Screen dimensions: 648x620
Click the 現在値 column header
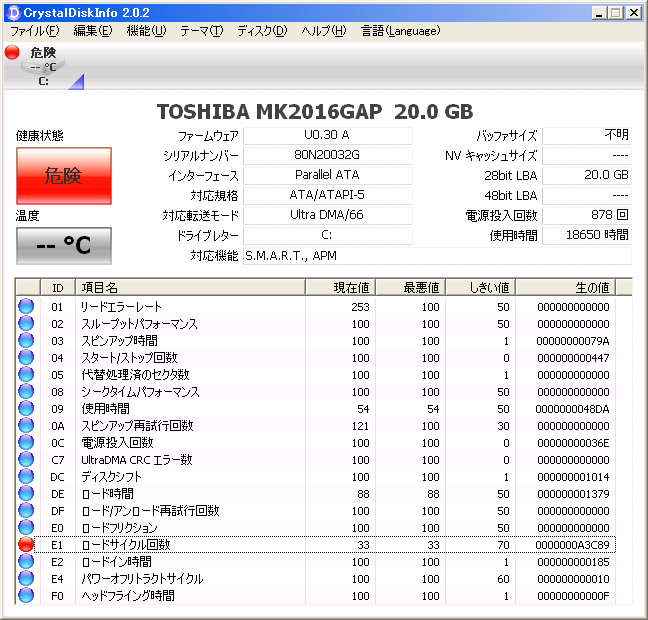click(341, 287)
